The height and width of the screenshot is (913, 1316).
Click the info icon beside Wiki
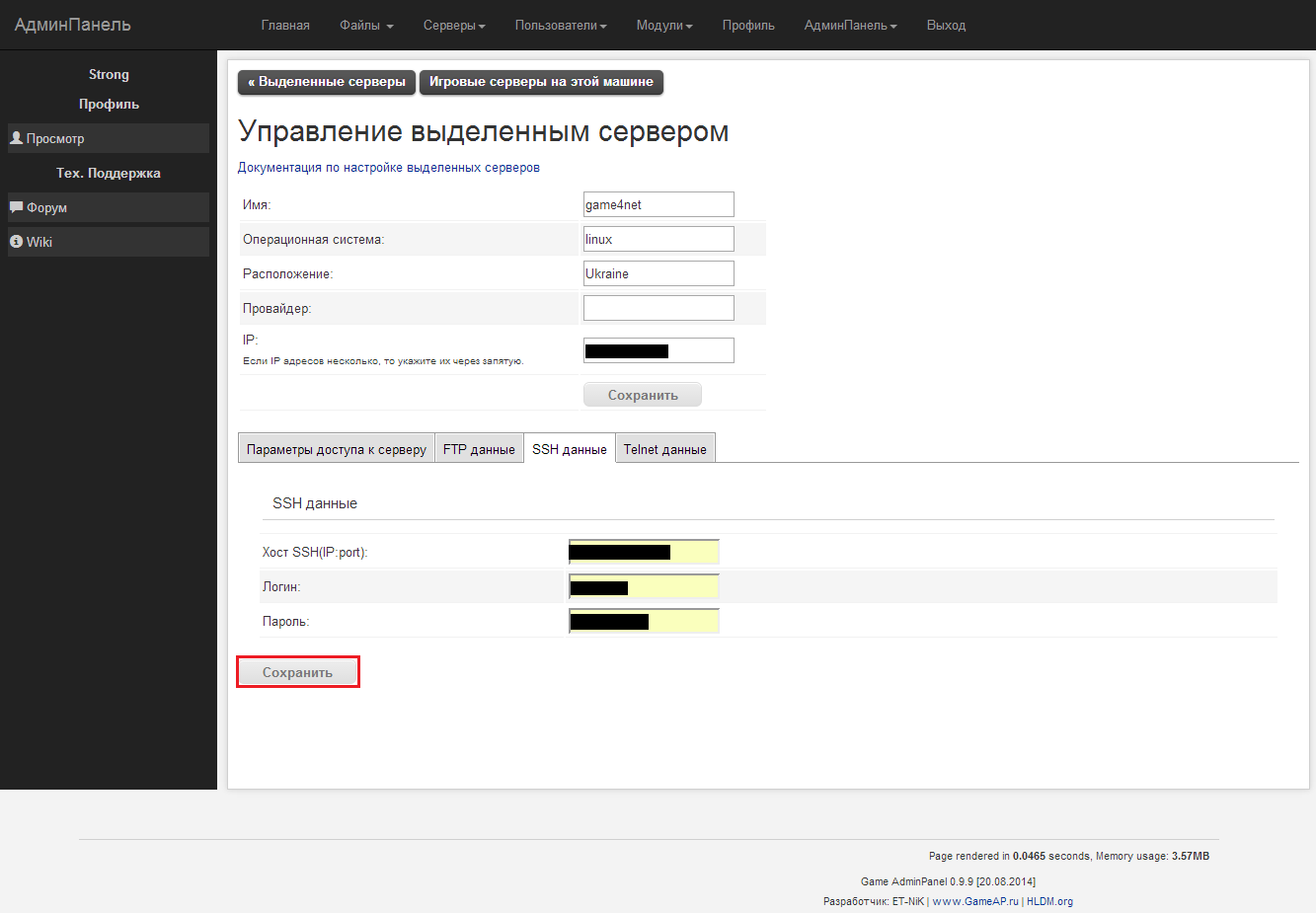(x=16, y=242)
